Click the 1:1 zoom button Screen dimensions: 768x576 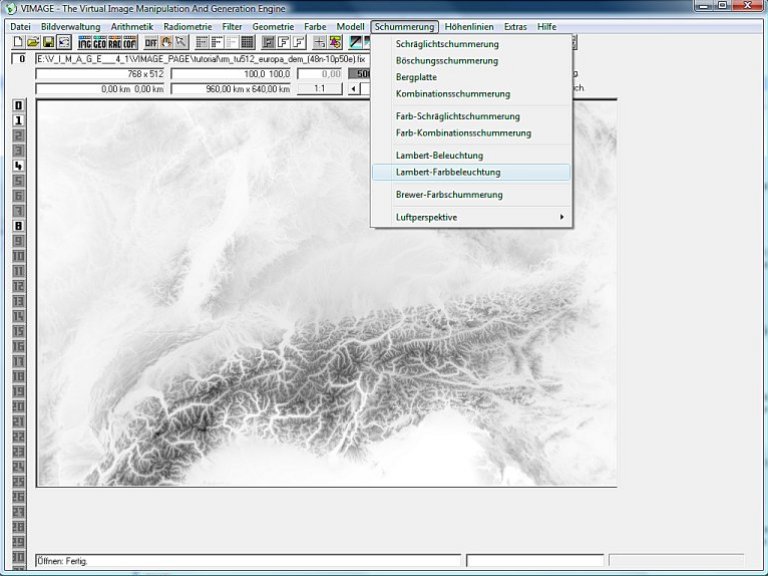click(320, 89)
